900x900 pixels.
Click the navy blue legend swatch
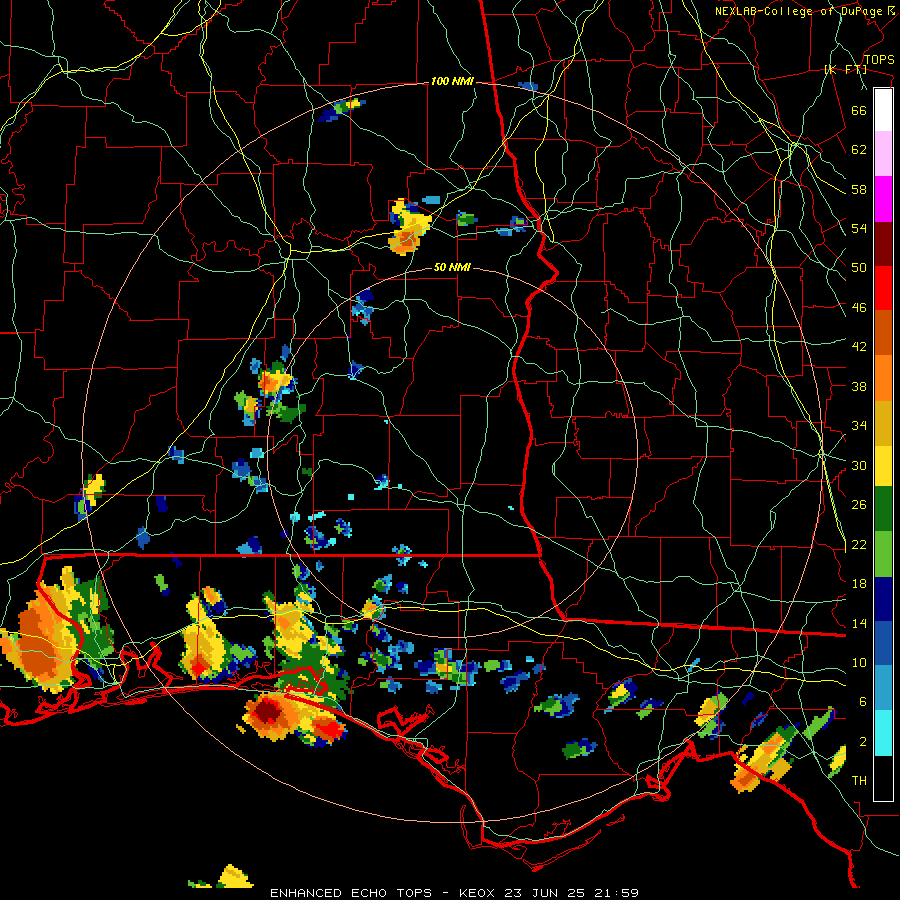(x=883, y=599)
